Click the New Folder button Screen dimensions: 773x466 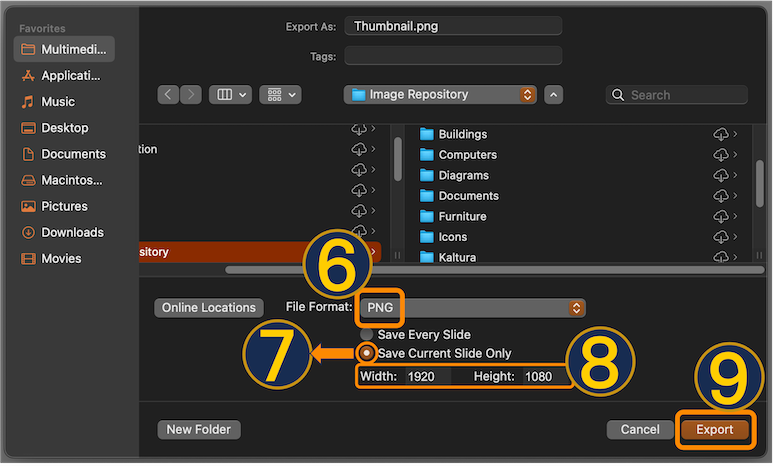pyautogui.click(x=199, y=430)
